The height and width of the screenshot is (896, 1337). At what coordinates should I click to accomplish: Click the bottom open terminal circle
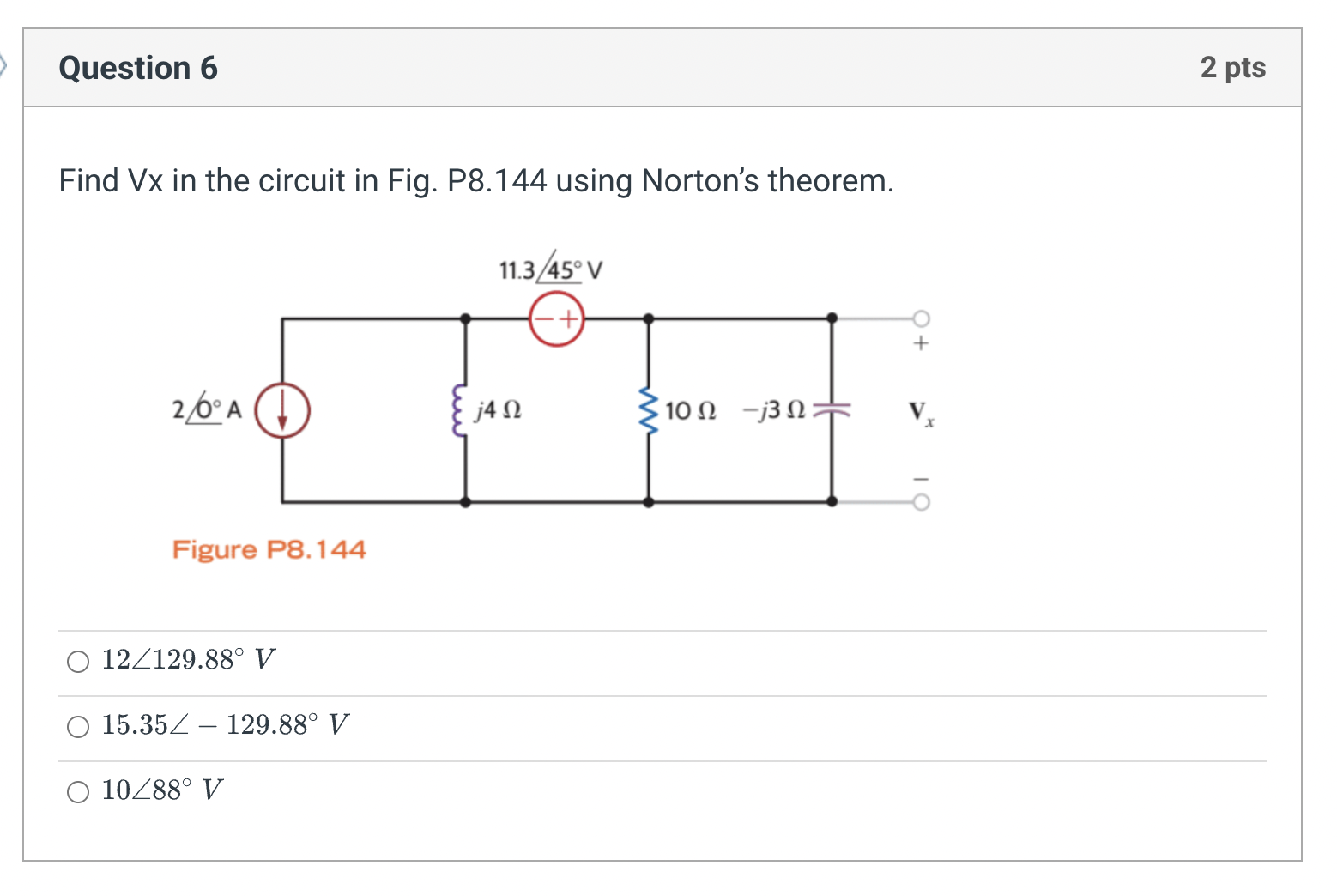(921, 500)
